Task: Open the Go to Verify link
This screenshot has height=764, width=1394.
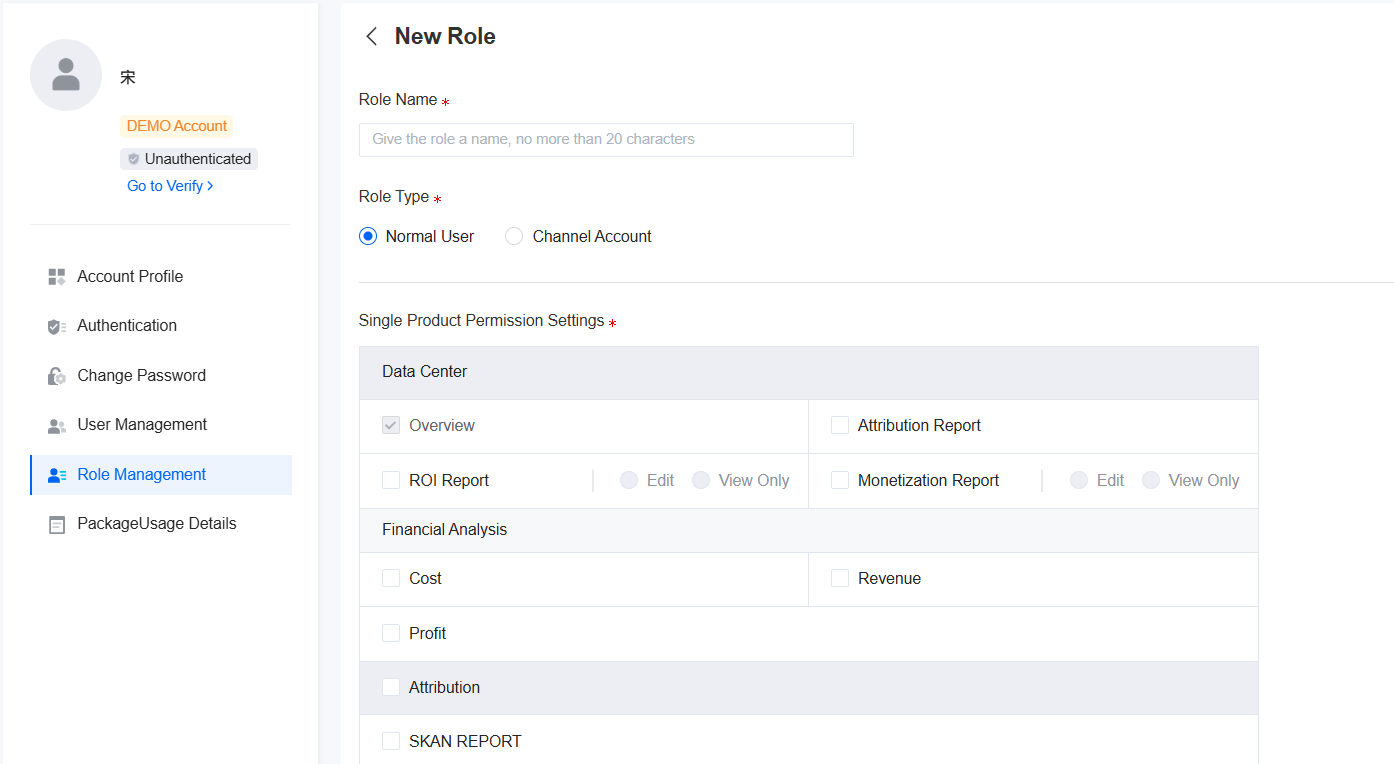Action: click(x=170, y=186)
